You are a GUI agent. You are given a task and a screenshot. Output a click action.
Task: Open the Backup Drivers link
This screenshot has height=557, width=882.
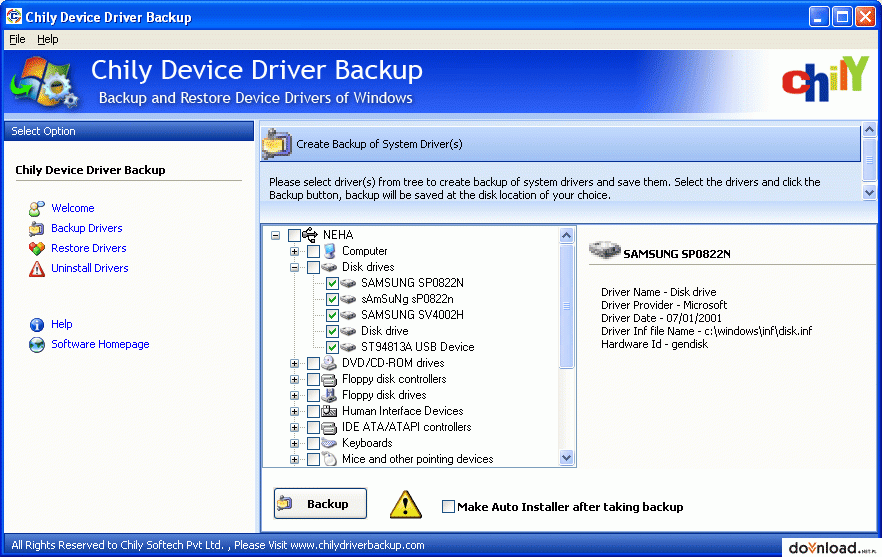pyautogui.click(x=87, y=228)
